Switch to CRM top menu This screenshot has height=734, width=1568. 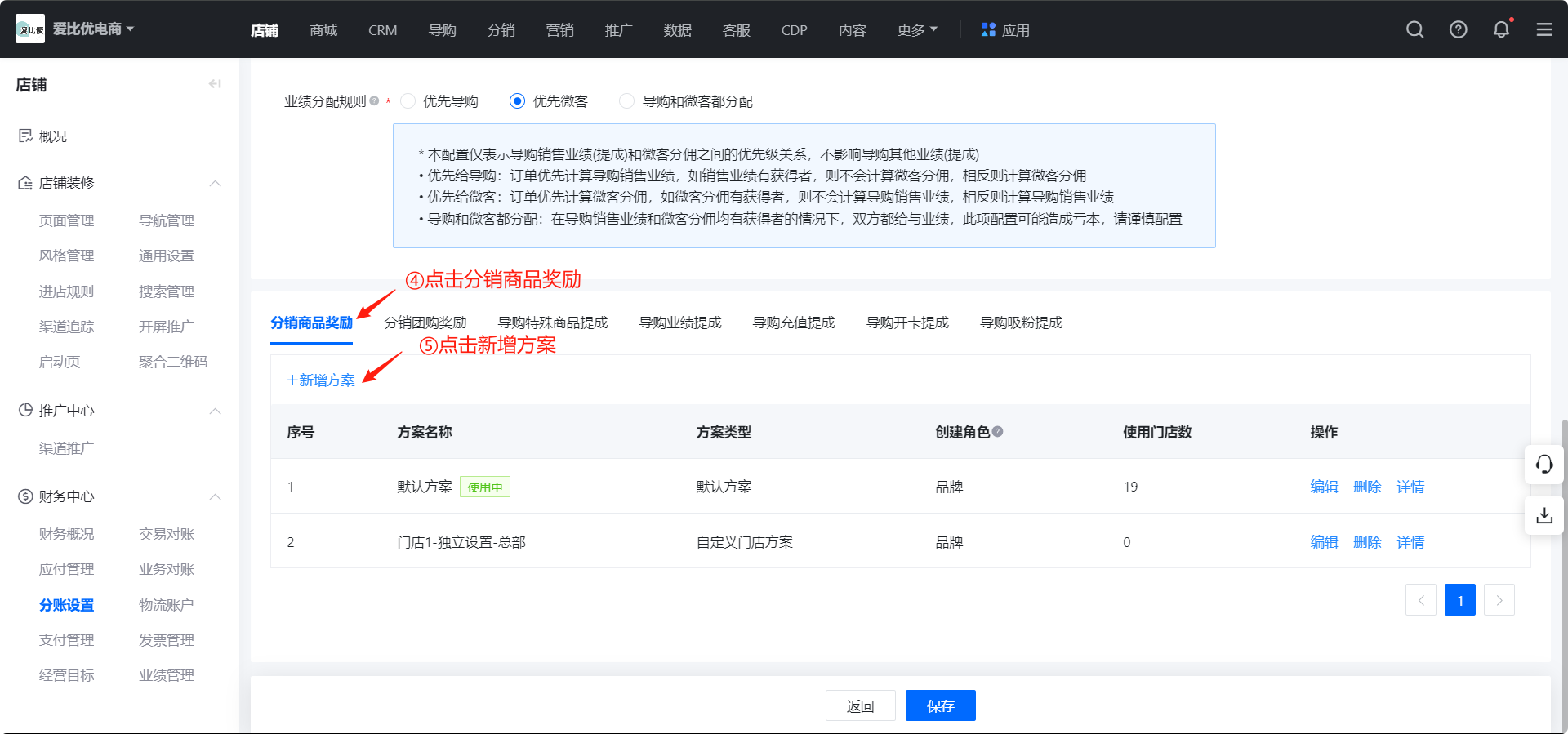point(382,30)
